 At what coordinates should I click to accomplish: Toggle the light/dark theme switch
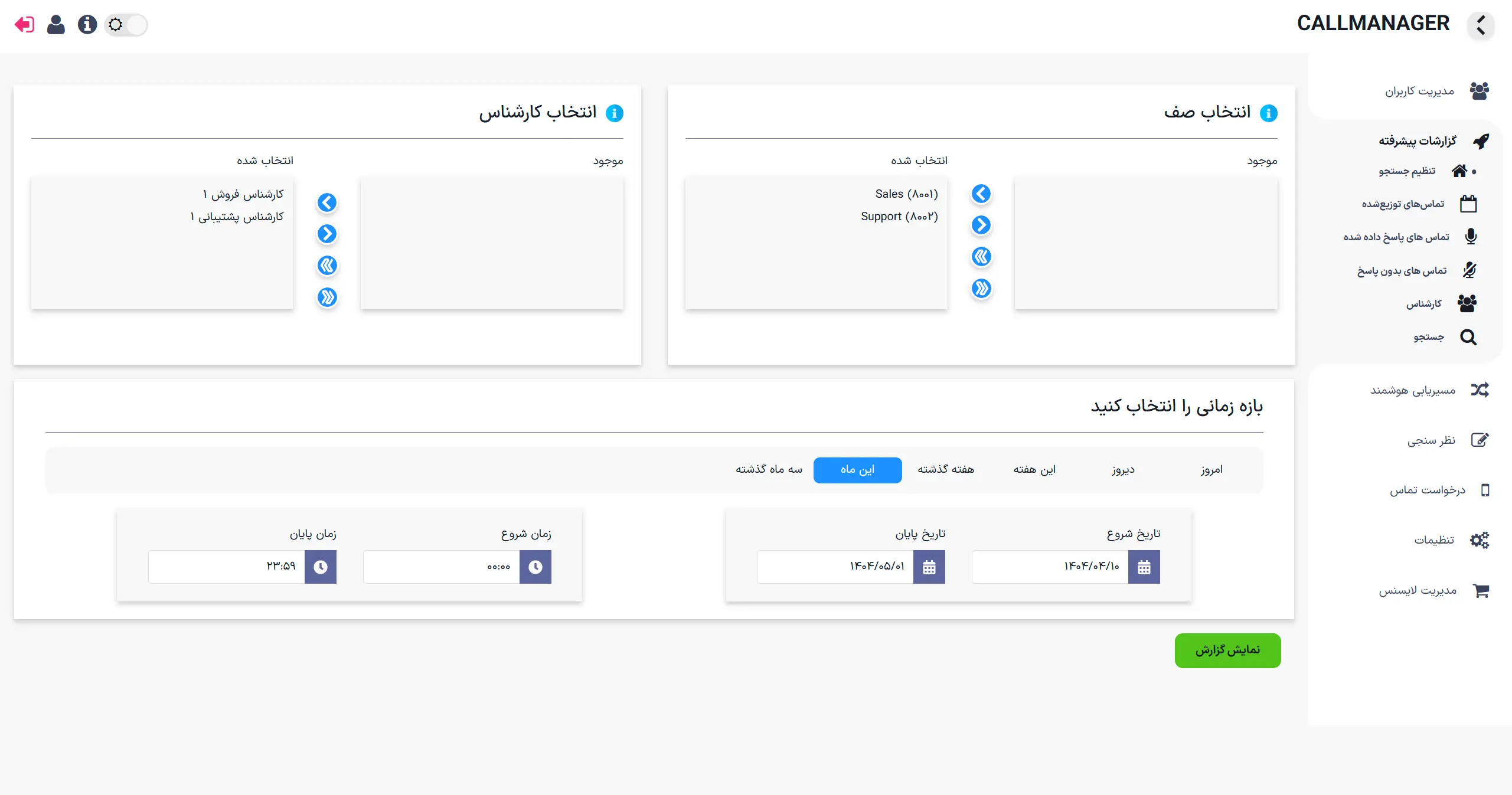tap(126, 25)
